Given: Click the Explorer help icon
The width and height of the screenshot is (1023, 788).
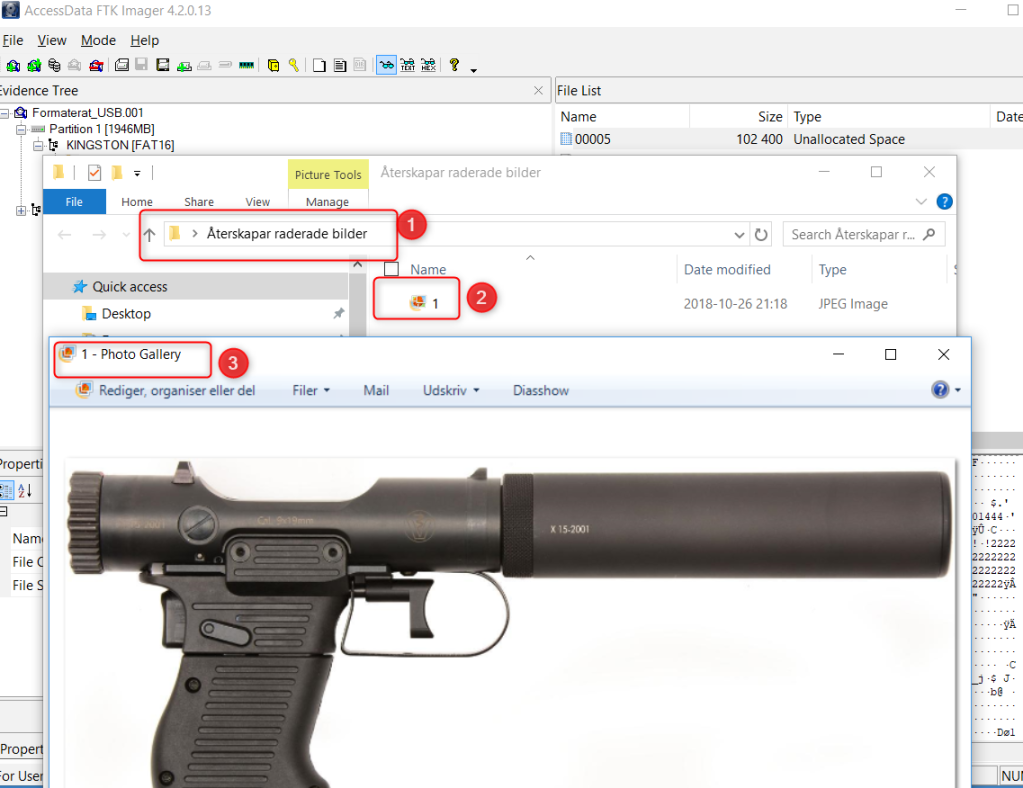Looking at the screenshot, I should [944, 201].
